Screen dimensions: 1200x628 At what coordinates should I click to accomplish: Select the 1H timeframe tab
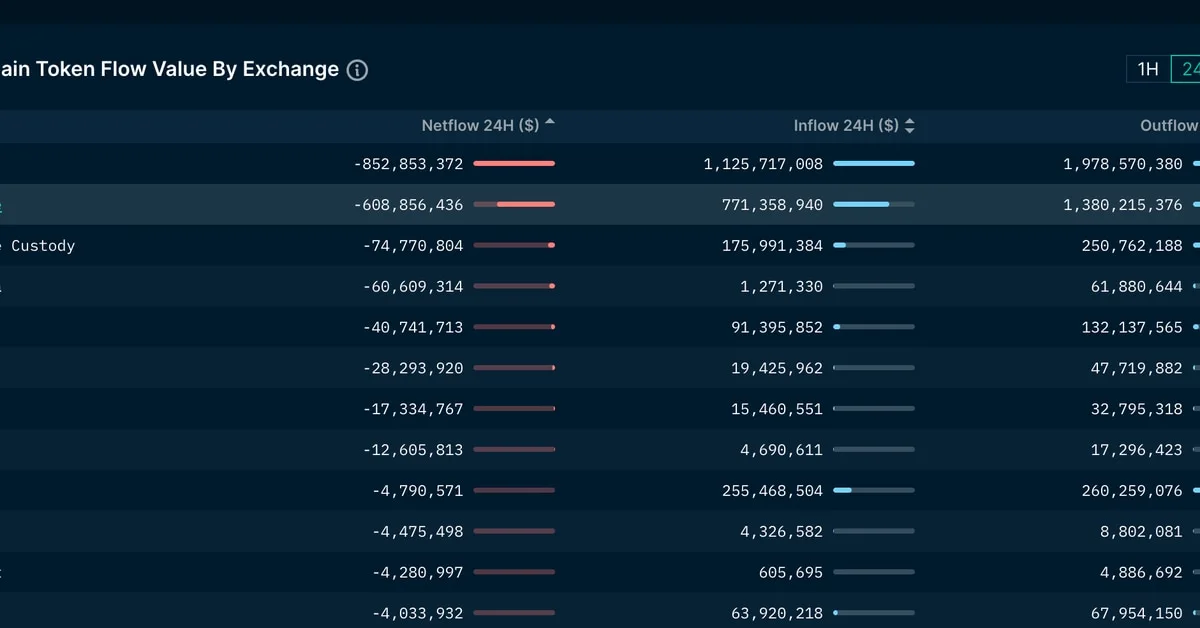pyautogui.click(x=1148, y=69)
